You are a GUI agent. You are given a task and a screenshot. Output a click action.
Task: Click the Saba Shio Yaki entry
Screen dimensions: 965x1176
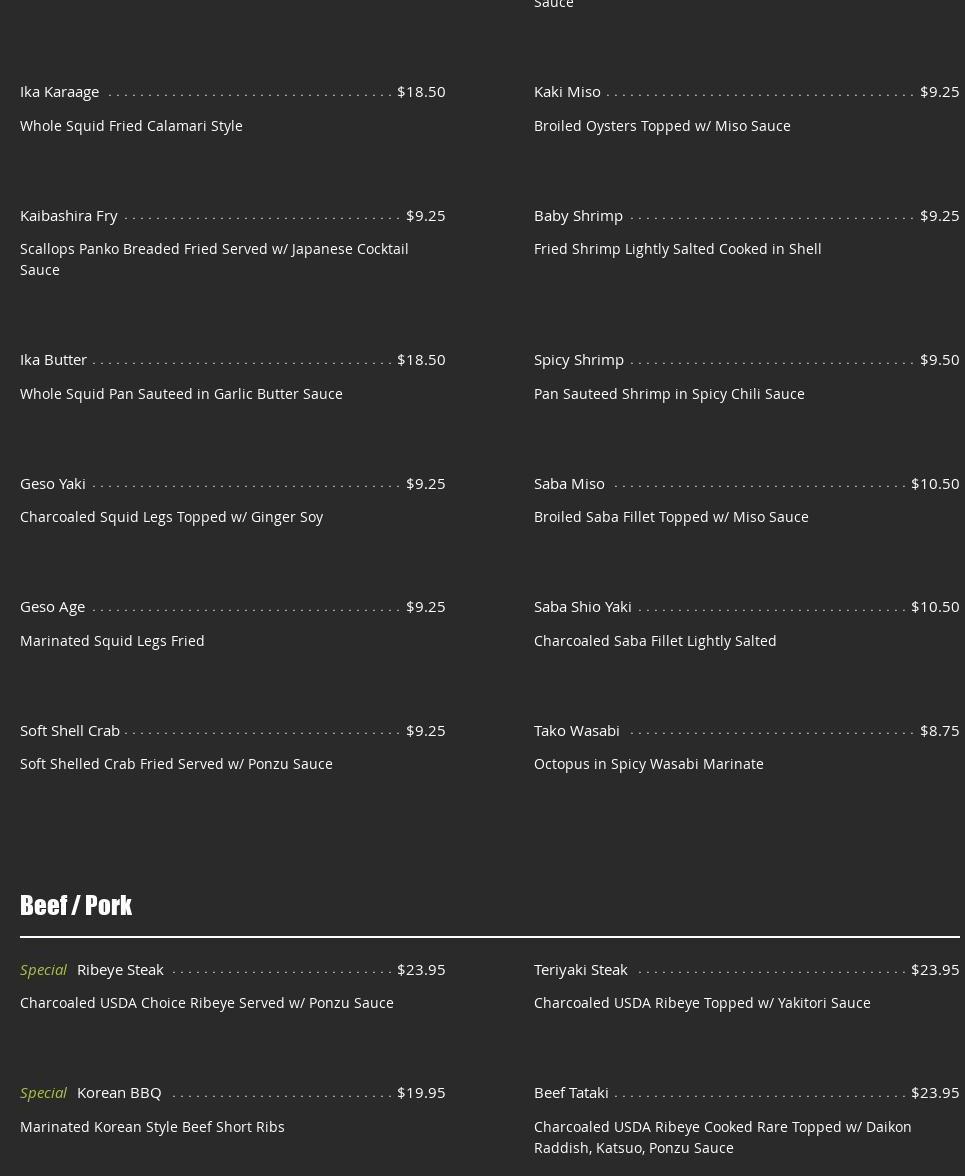coord(583,607)
